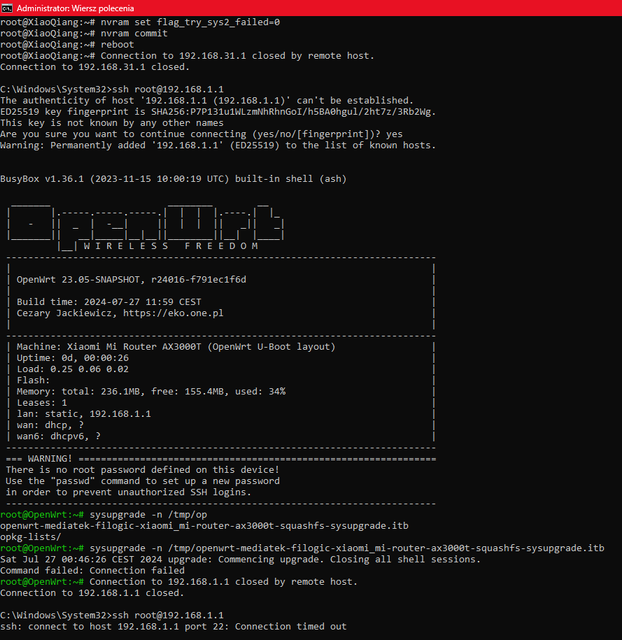
Task: Click 'Connection to 192.168.31.1 closed.' line
Action: click(95, 67)
